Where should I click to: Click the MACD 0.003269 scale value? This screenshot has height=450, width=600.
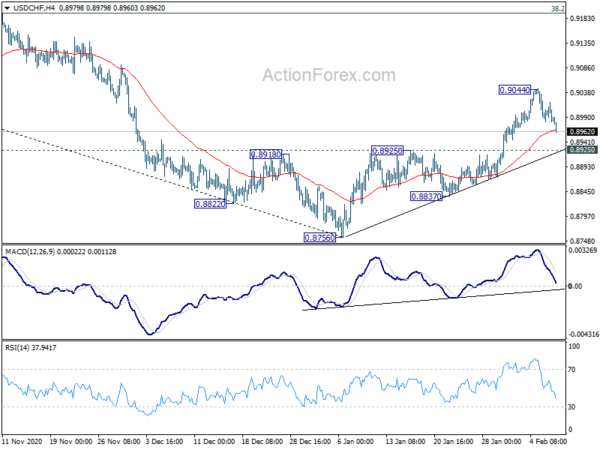(x=583, y=250)
